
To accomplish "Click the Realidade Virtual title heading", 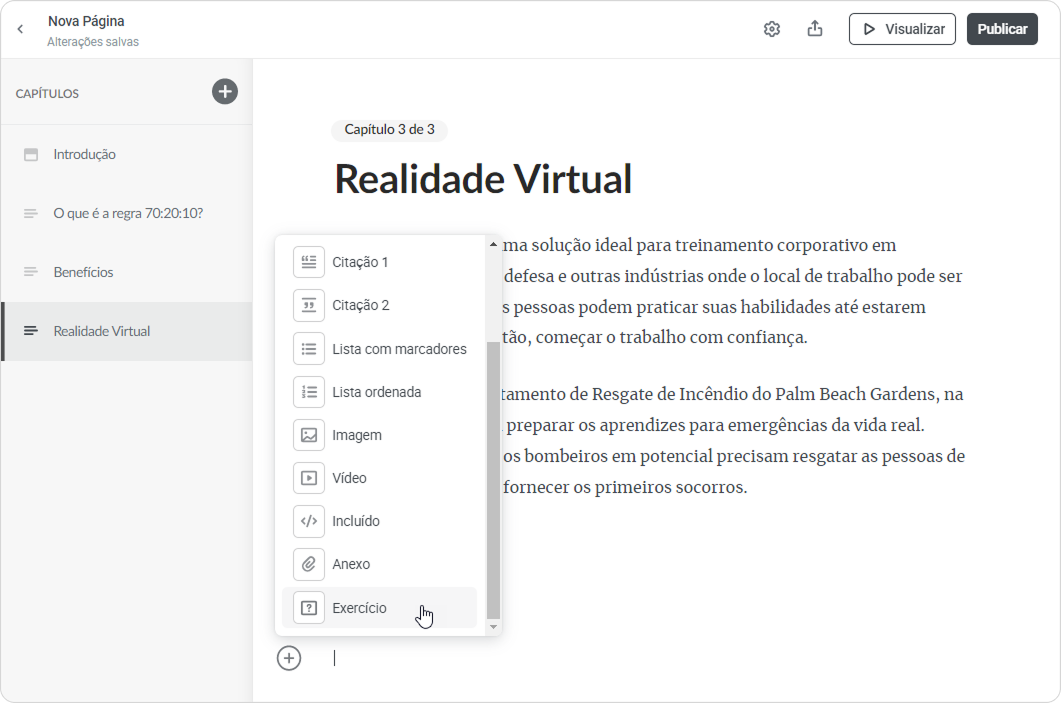I will pyautogui.click(x=483, y=179).
